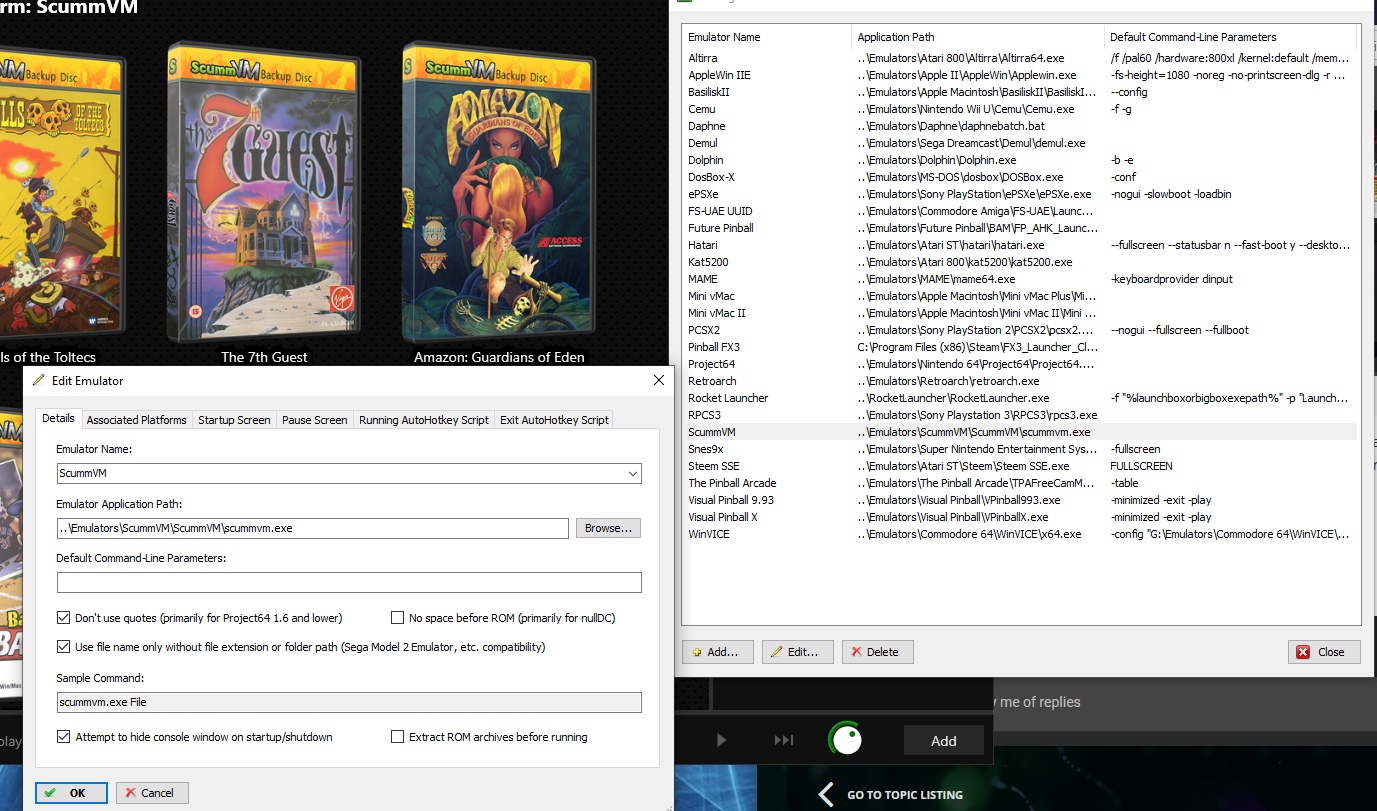Toggle the Use file name only checkbox
The image size is (1377, 811).
[64, 647]
